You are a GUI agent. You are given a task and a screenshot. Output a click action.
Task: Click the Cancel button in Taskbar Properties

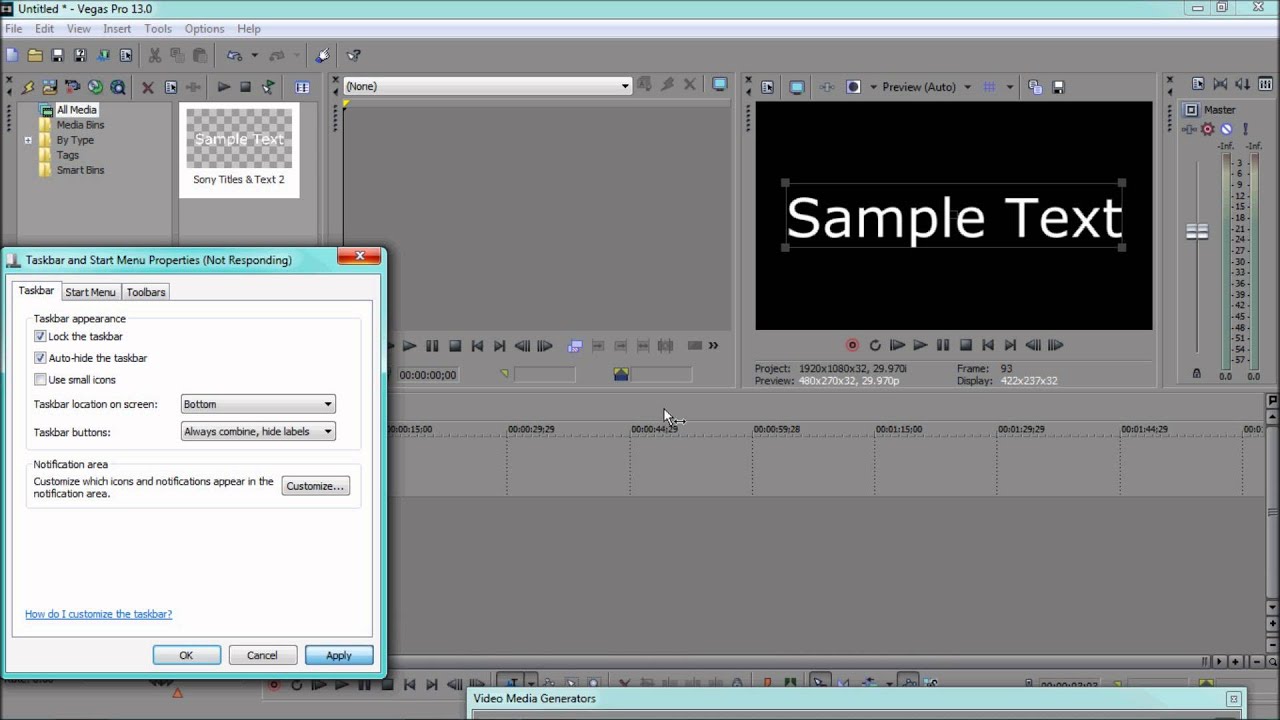[x=262, y=655]
